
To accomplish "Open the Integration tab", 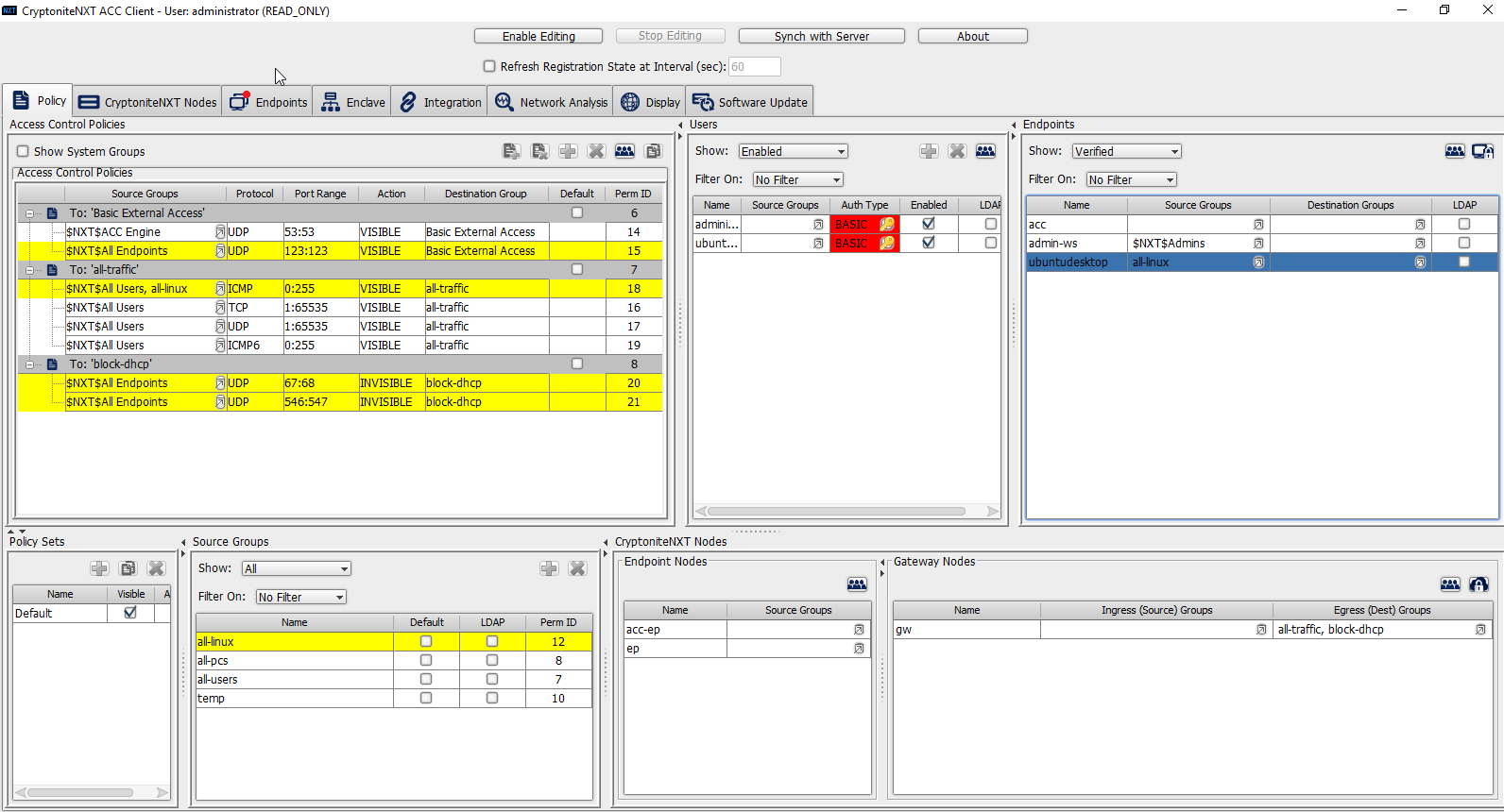I will tap(440, 102).
